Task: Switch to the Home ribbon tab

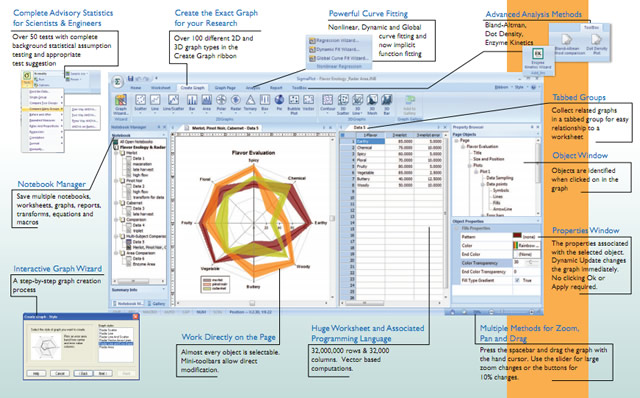Action: point(136,88)
